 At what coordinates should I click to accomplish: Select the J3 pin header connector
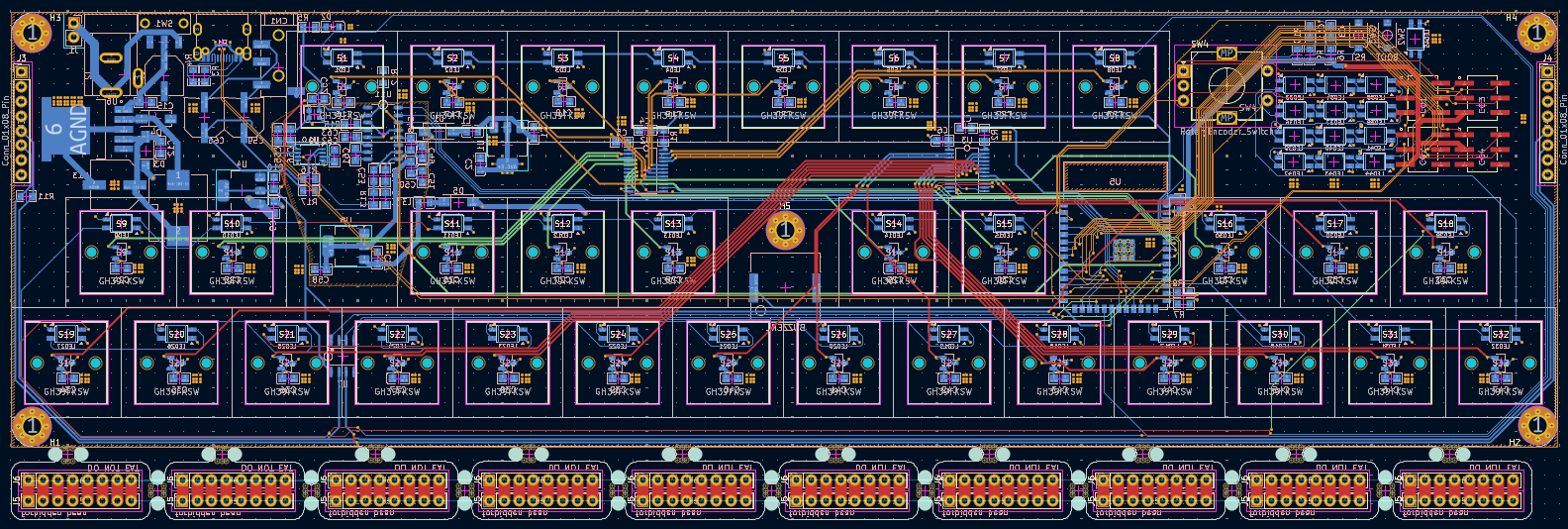(x=22, y=124)
